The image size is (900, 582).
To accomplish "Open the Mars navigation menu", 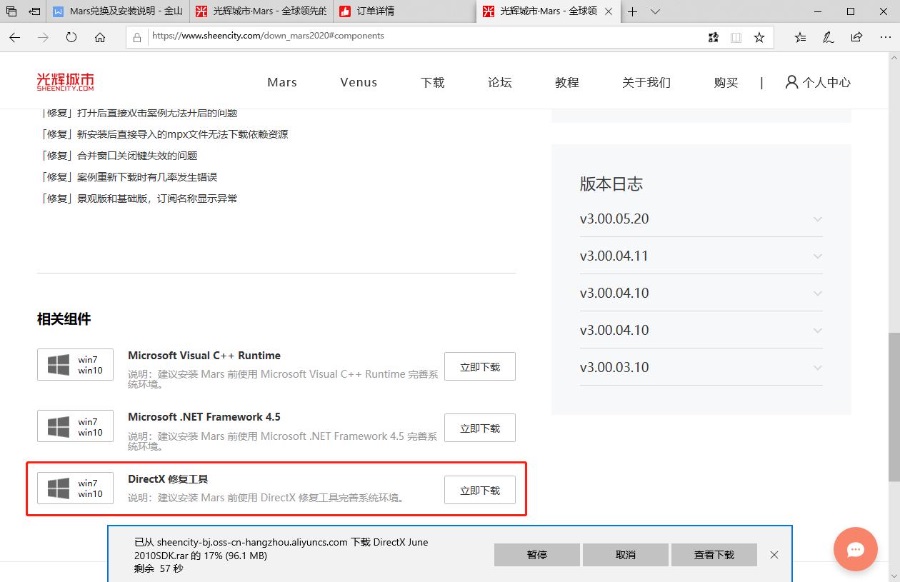I will tap(282, 82).
